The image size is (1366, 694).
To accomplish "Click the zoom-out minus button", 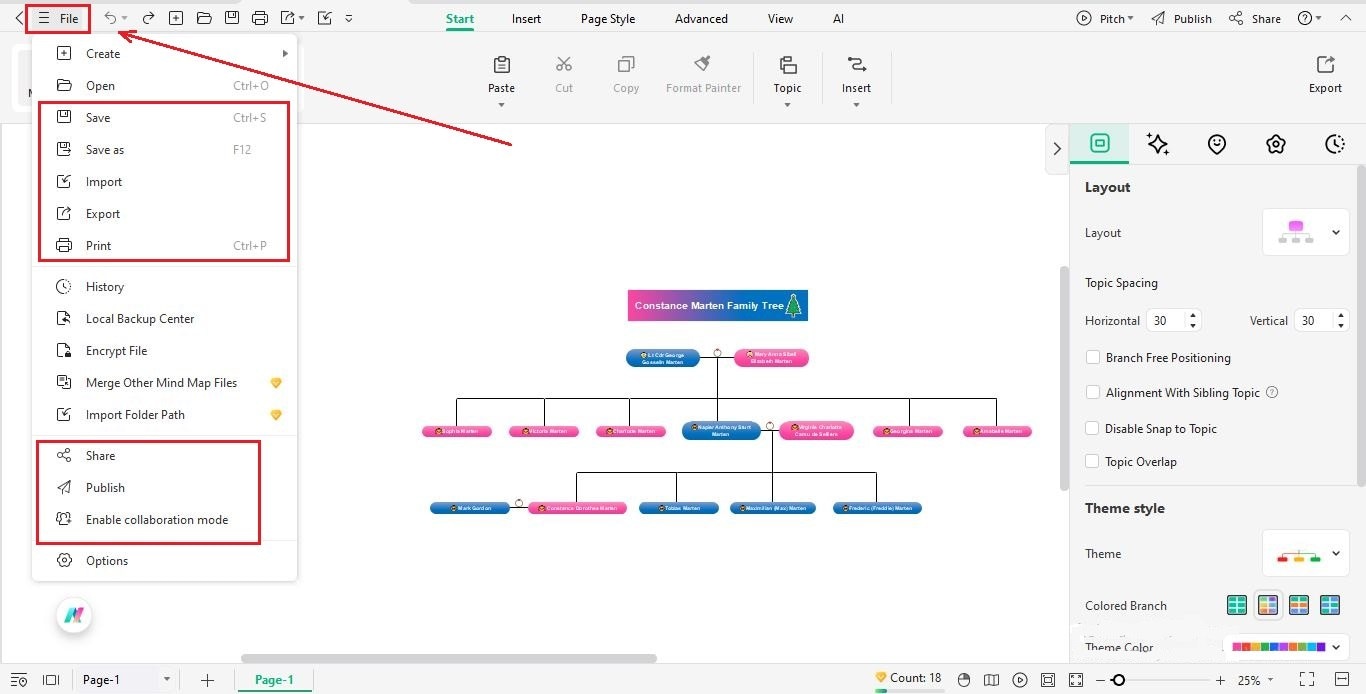I will pos(1100,680).
